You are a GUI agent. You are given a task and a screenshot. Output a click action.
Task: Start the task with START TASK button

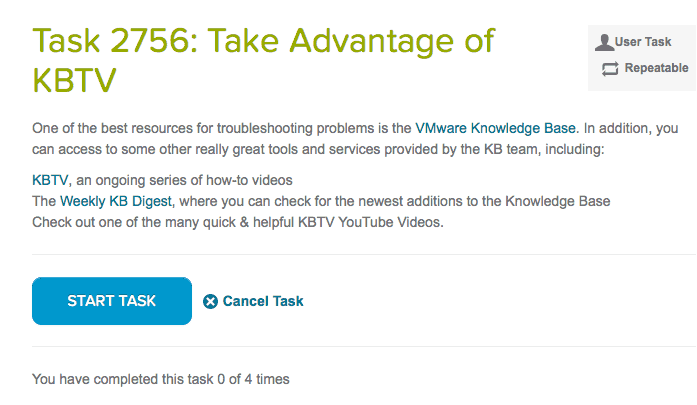click(x=112, y=301)
